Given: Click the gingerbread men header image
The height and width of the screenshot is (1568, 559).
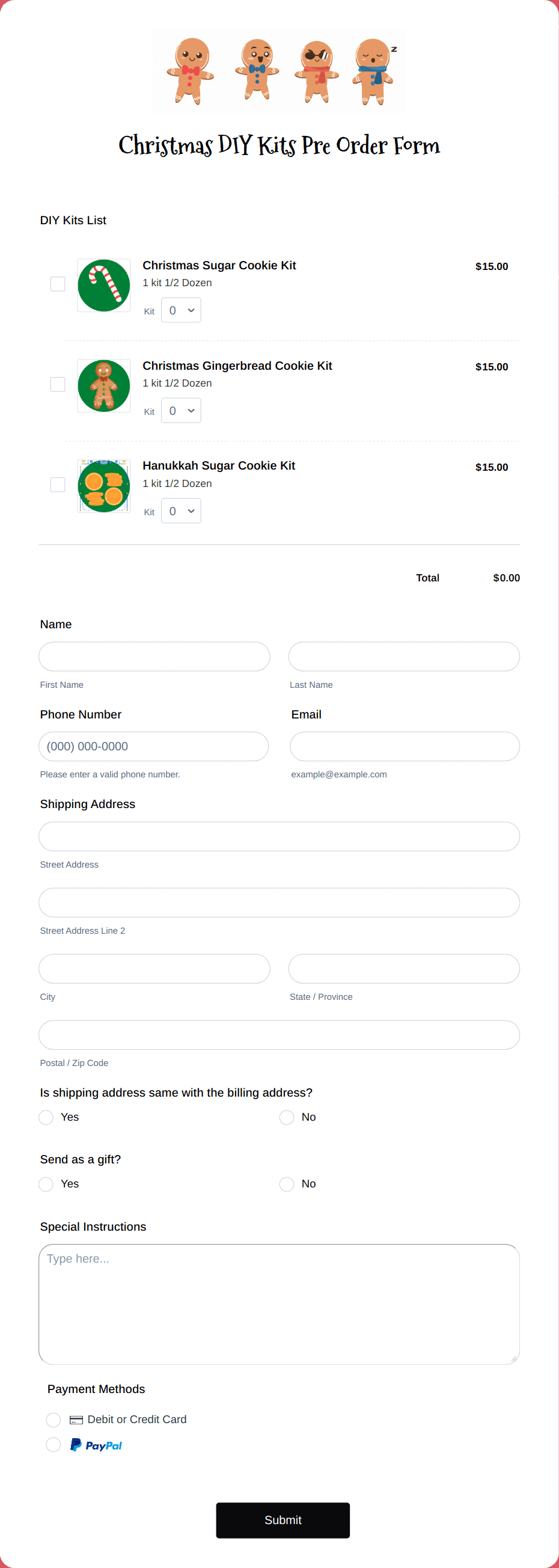Looking at the screenshot, I should pyautogui.click(x=279, y=72).
